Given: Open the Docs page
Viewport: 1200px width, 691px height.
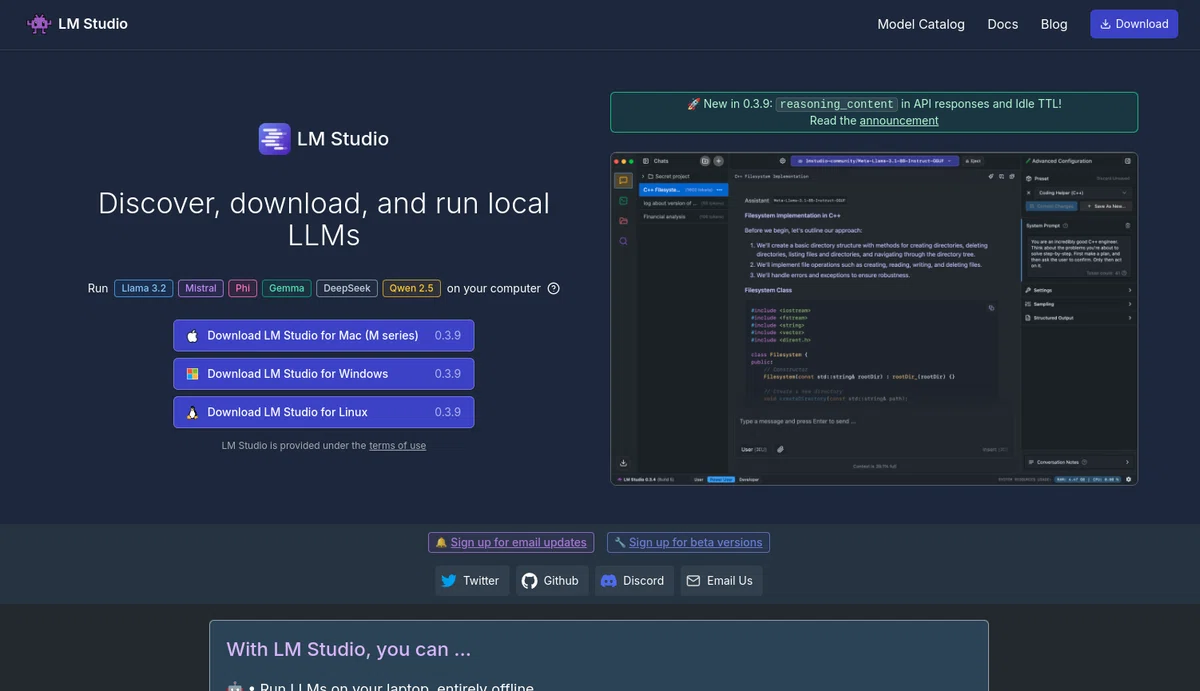Looking at the screenshot, I should [x=1003, y=24].
